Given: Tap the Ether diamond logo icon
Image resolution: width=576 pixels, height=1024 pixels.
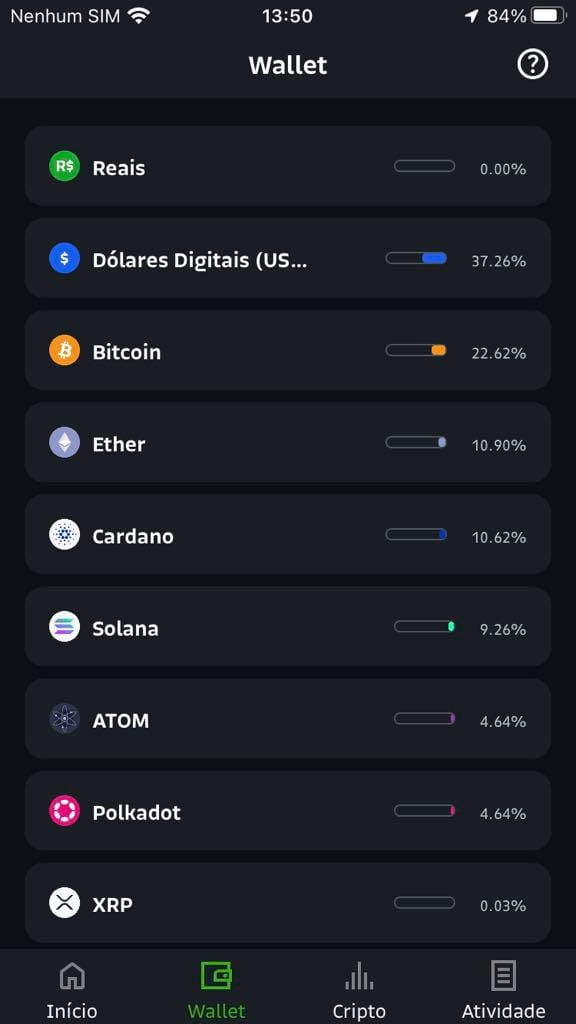Looking at the screenshot, I should point(65,442).
